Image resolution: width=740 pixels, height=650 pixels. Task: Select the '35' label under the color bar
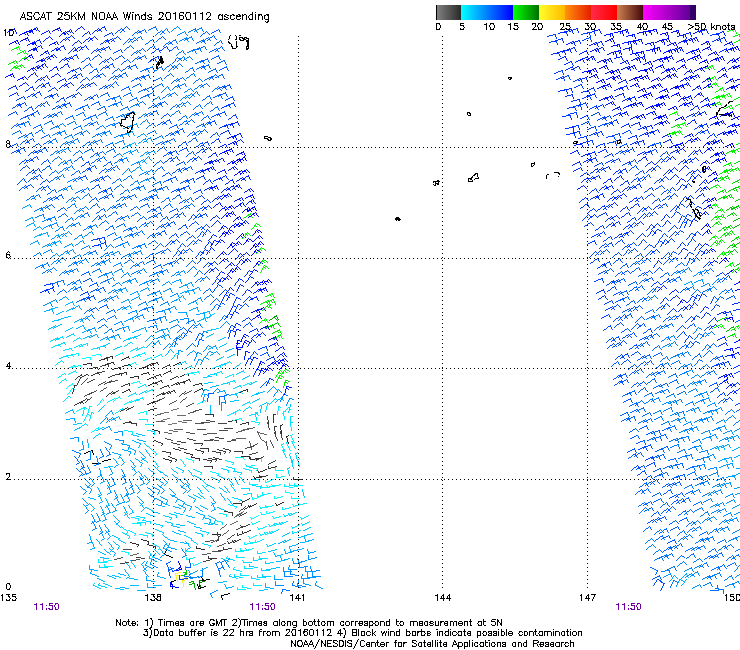tap(616, 27)
